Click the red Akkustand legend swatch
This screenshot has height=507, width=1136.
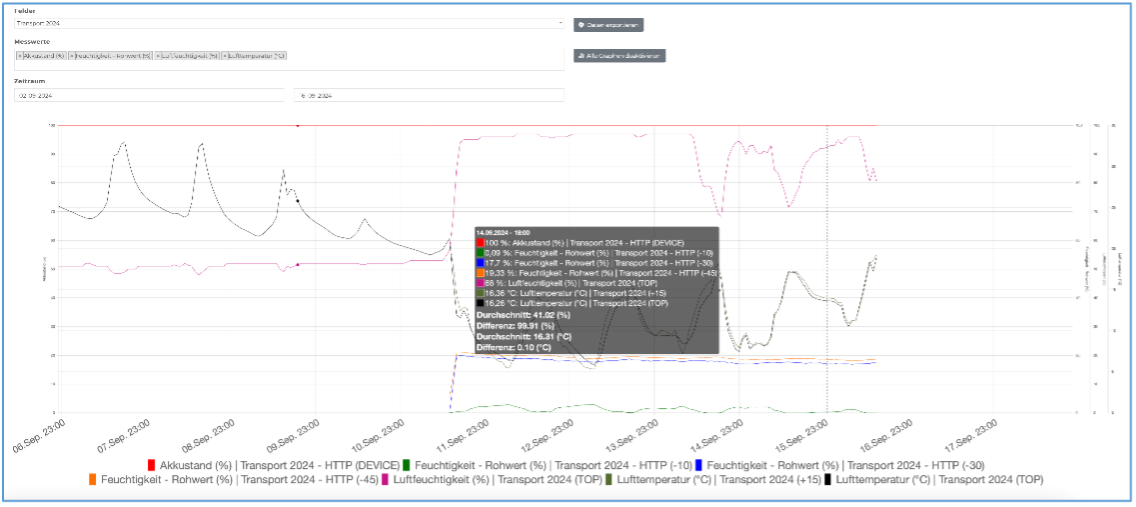(151, 465)
